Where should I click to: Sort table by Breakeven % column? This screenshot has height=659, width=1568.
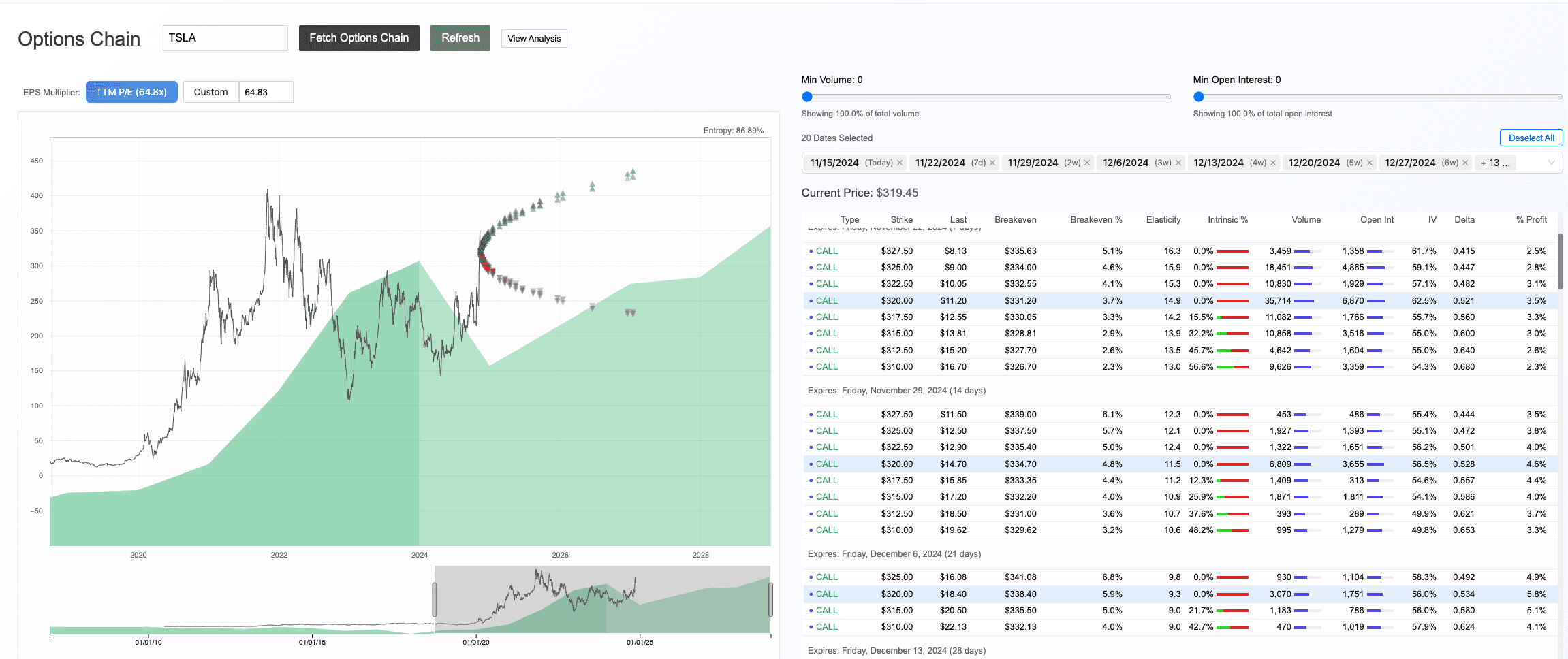1095,220
